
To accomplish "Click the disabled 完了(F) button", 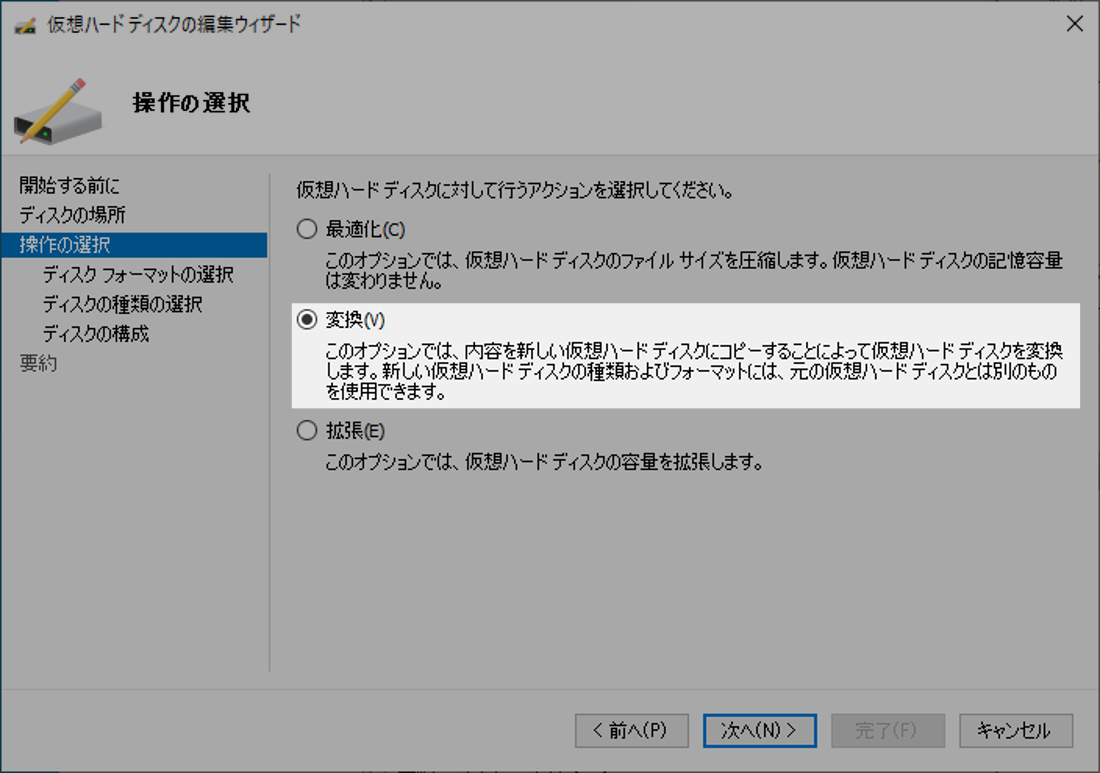I will click(x=887, y=731).
